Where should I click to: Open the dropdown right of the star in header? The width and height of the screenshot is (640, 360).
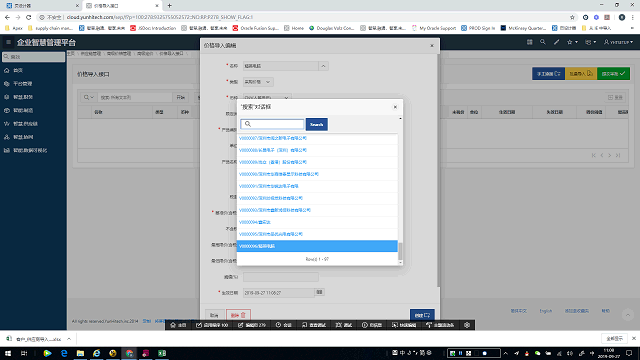590,42
